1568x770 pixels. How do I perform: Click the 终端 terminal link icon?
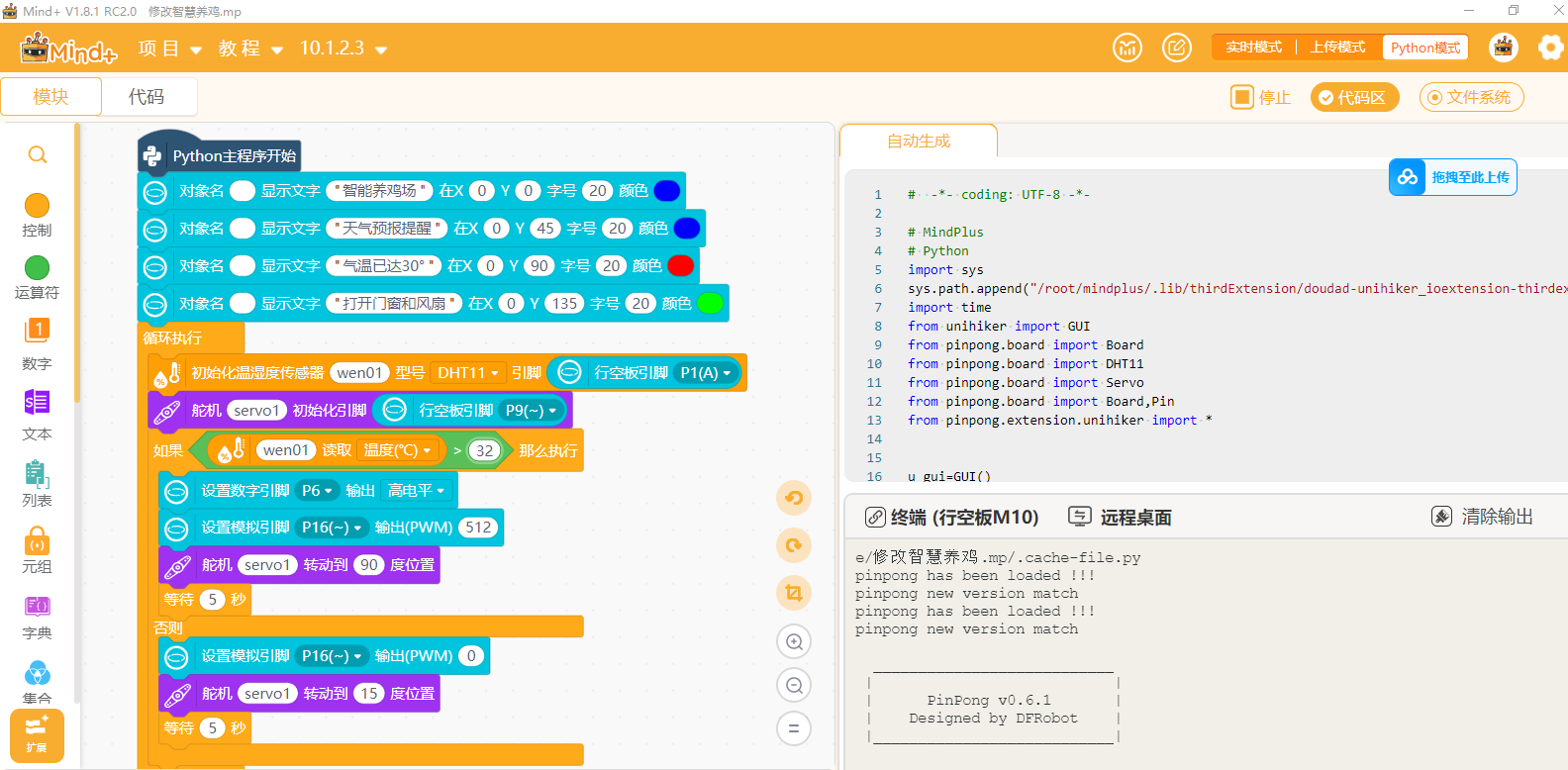[875, 517]
